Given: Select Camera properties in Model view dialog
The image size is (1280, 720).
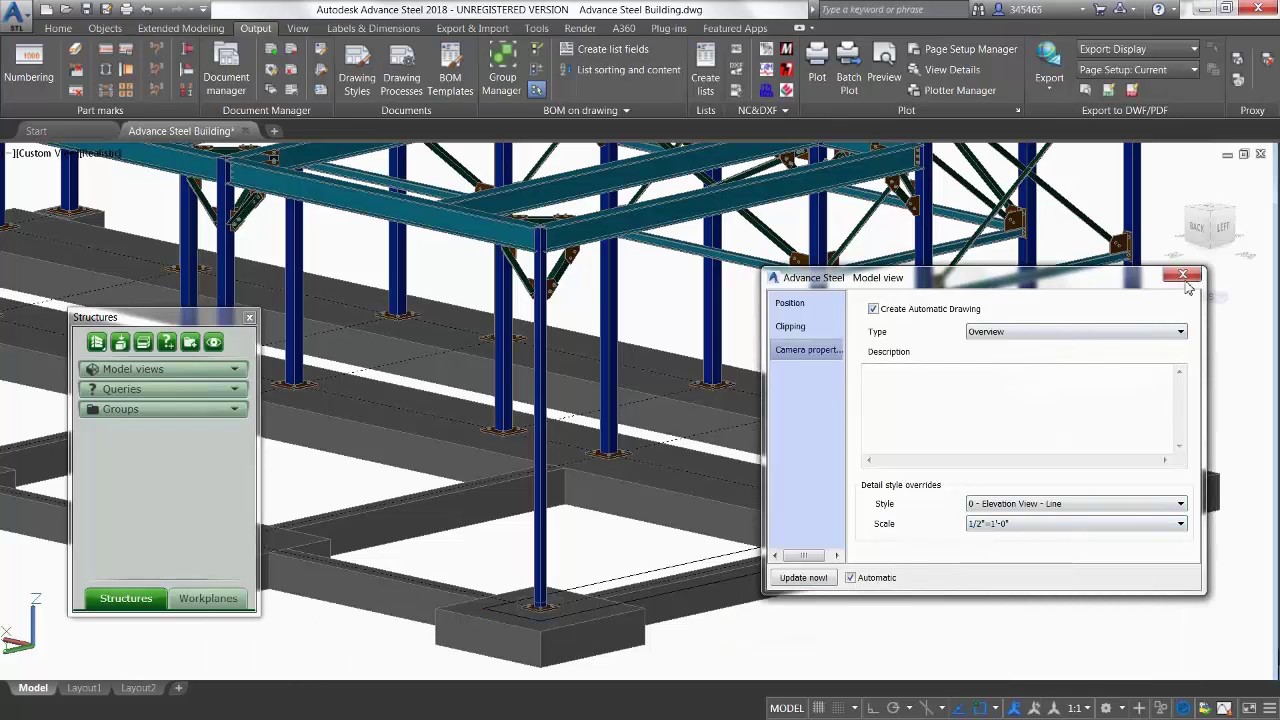Looking at the screenshot, I should (808, 350).
